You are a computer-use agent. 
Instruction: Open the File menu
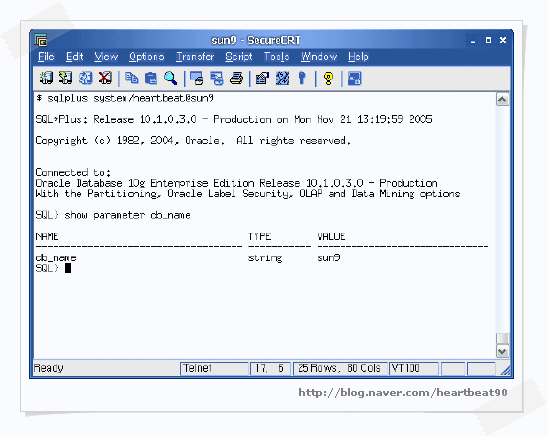[x=46, y=57]
